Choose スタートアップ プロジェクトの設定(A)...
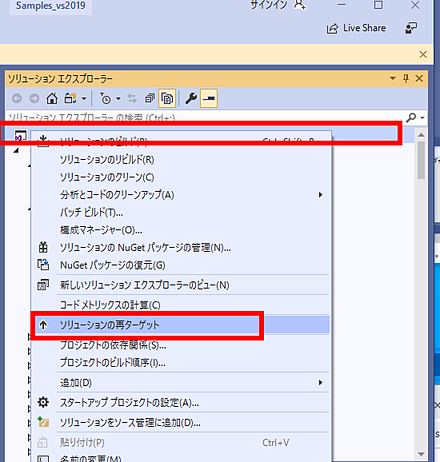Image resolution: width=440 pixels, height=462 pixels. (x=182, y=403)
